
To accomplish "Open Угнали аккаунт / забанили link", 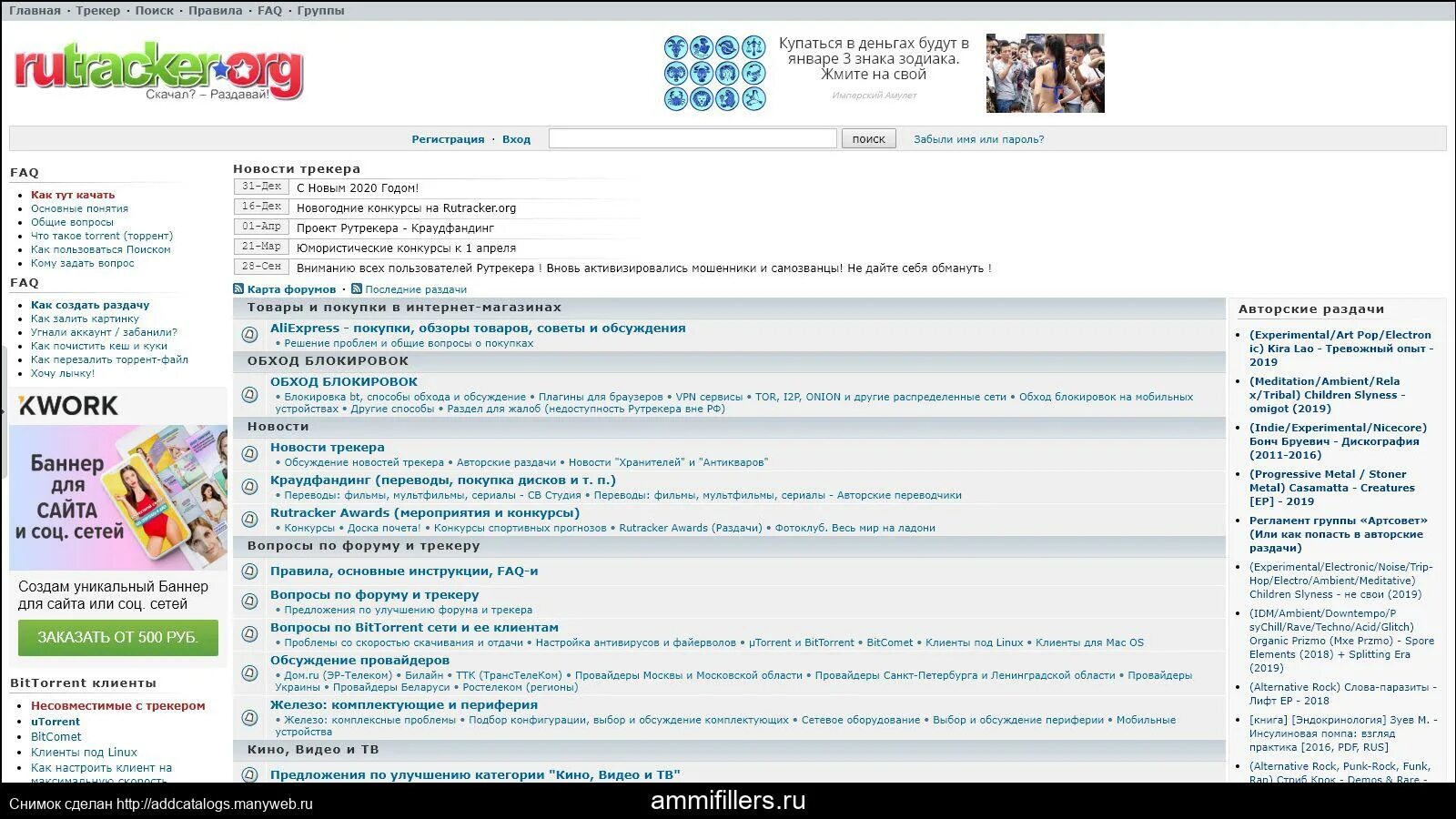I will (x=104, y=332).
